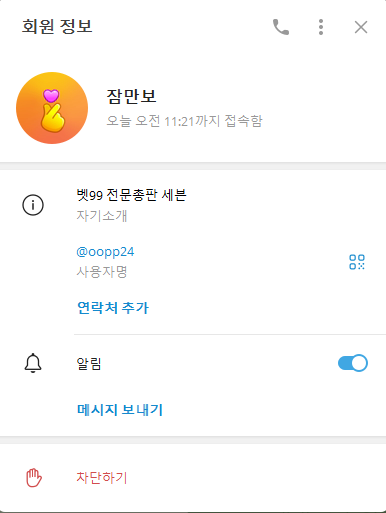Click the red hand block icon
Image resolution: width=386 pixels, height=513 pixels.
(34, 478)
